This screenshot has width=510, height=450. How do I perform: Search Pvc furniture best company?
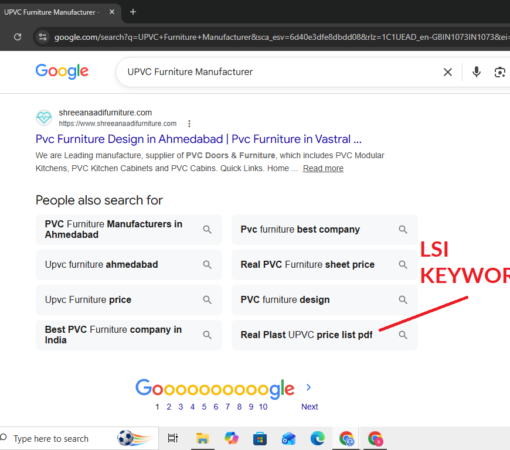(x=324, y=229)
